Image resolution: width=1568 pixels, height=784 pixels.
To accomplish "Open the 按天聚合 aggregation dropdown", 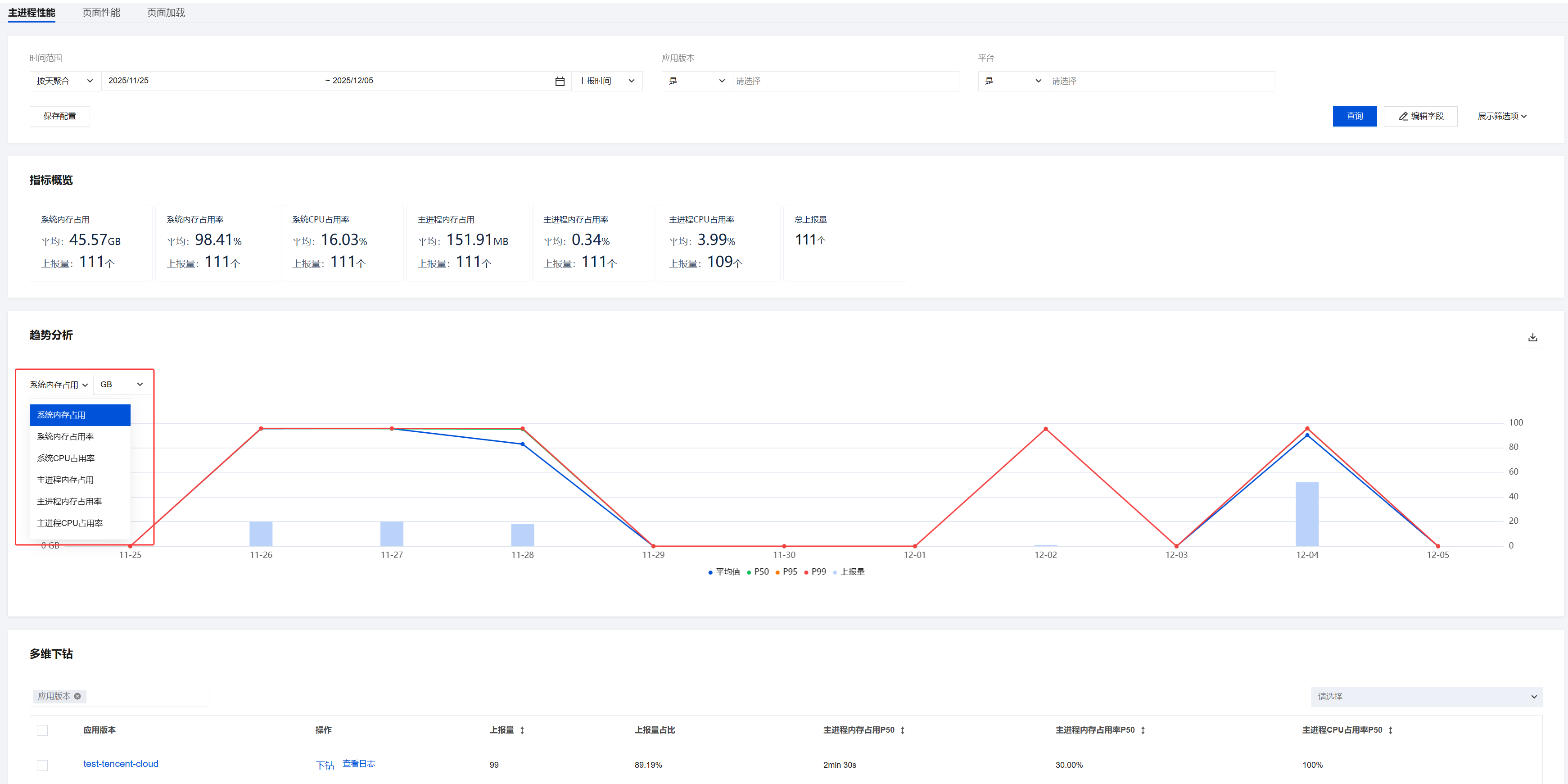I will [x=64, y=81].
